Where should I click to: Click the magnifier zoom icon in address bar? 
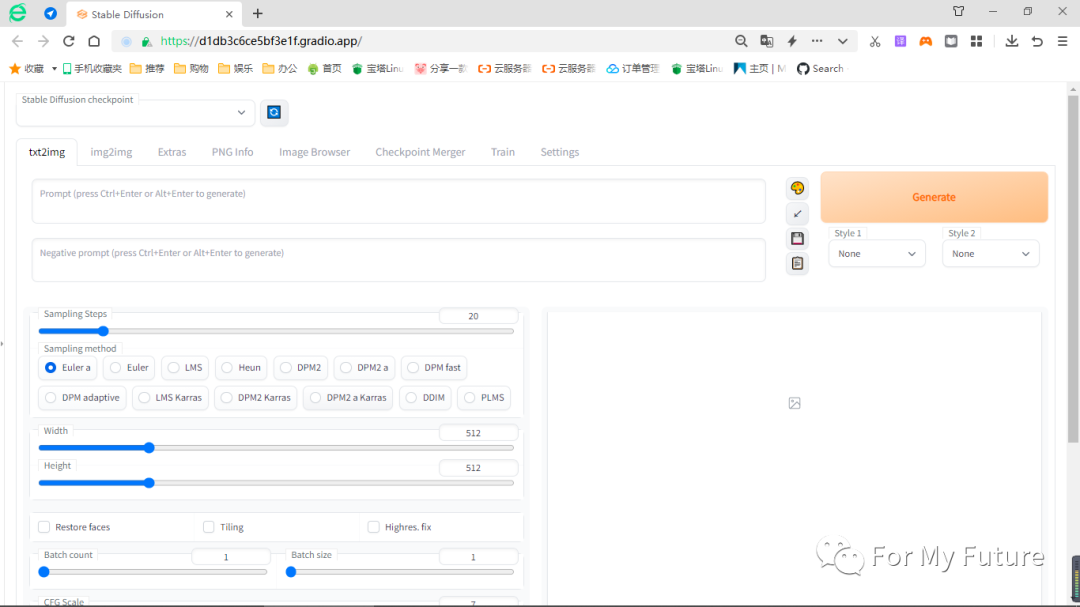tap(741, 41)
